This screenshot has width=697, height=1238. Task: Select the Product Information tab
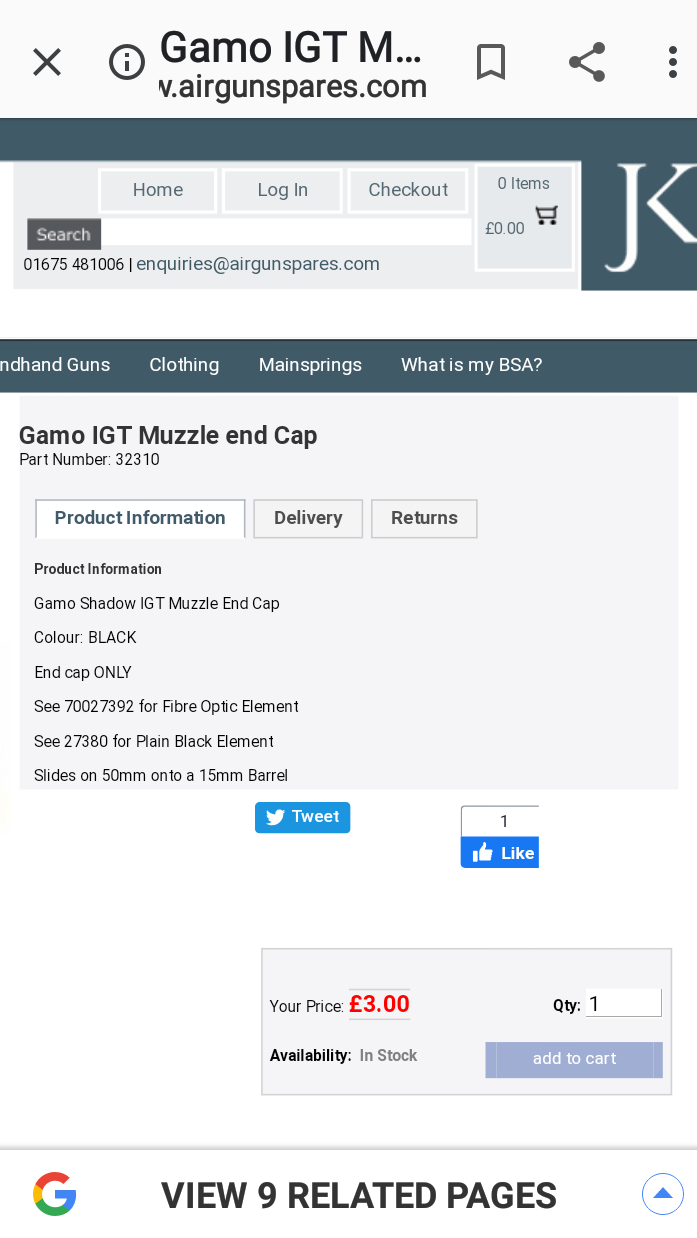[x=140, y=518]
